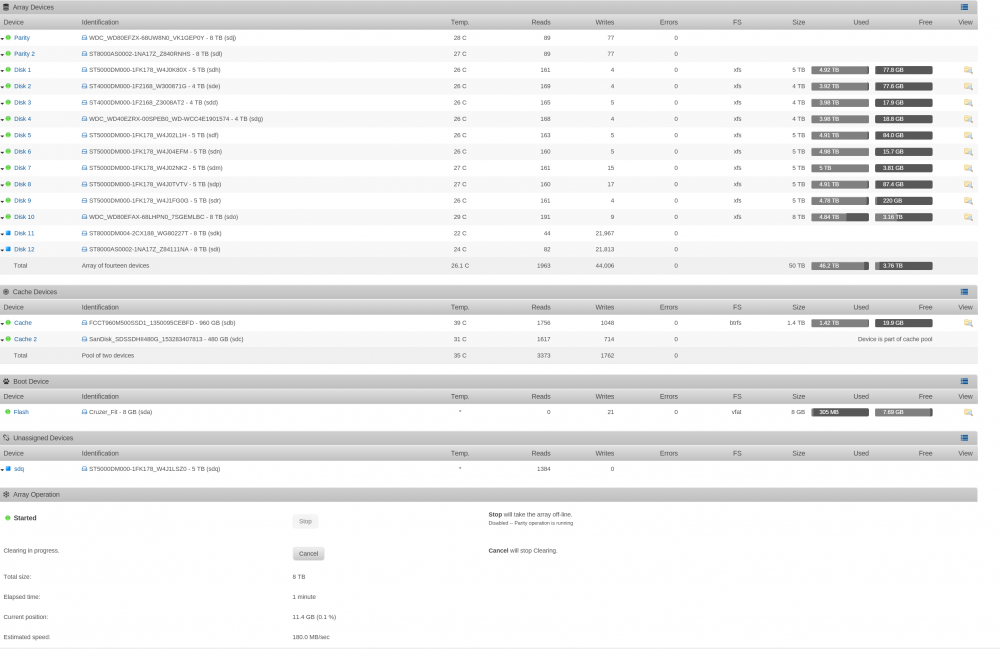Open spin arrow dropdown for Disk 8
The height and width of the screenshot is (649, 1000).
click(3, 186)
